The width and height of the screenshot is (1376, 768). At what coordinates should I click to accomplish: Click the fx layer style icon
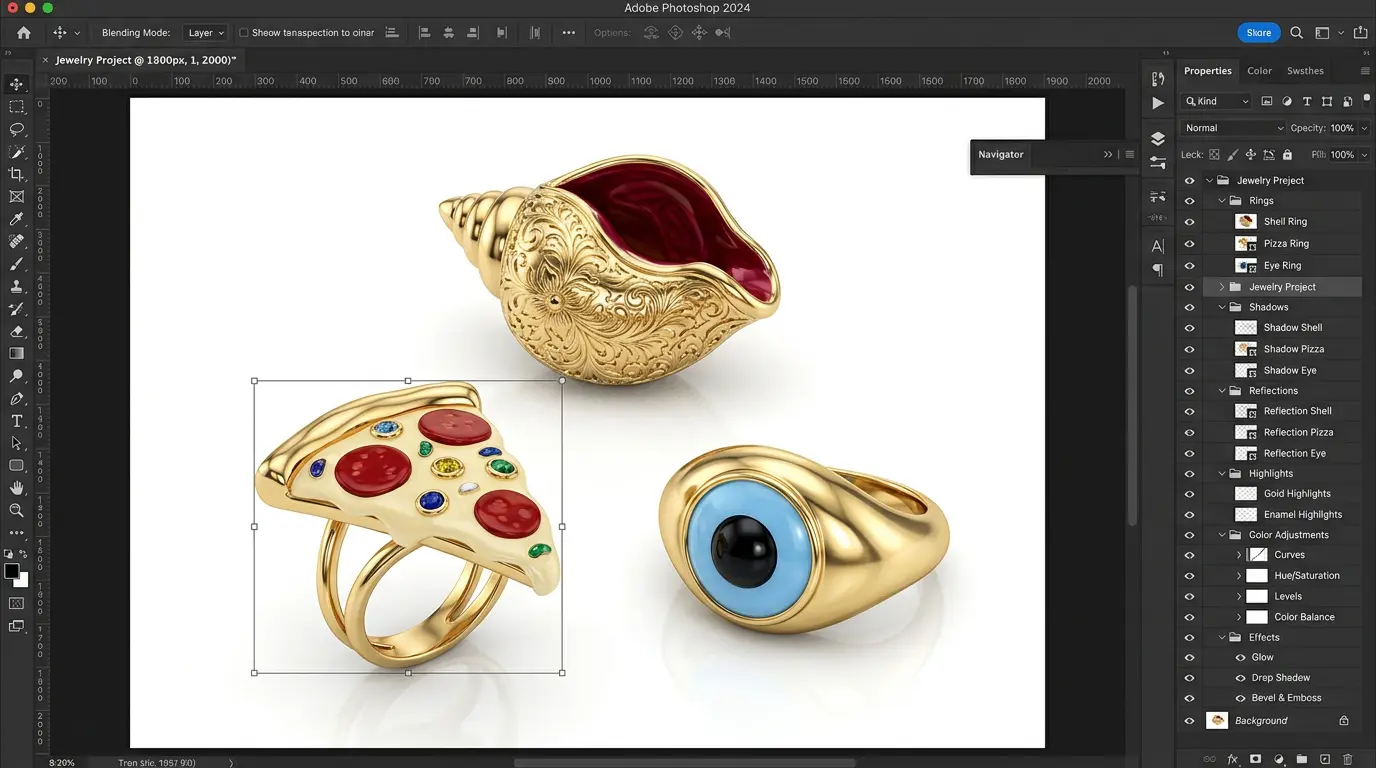(1233, 760)
